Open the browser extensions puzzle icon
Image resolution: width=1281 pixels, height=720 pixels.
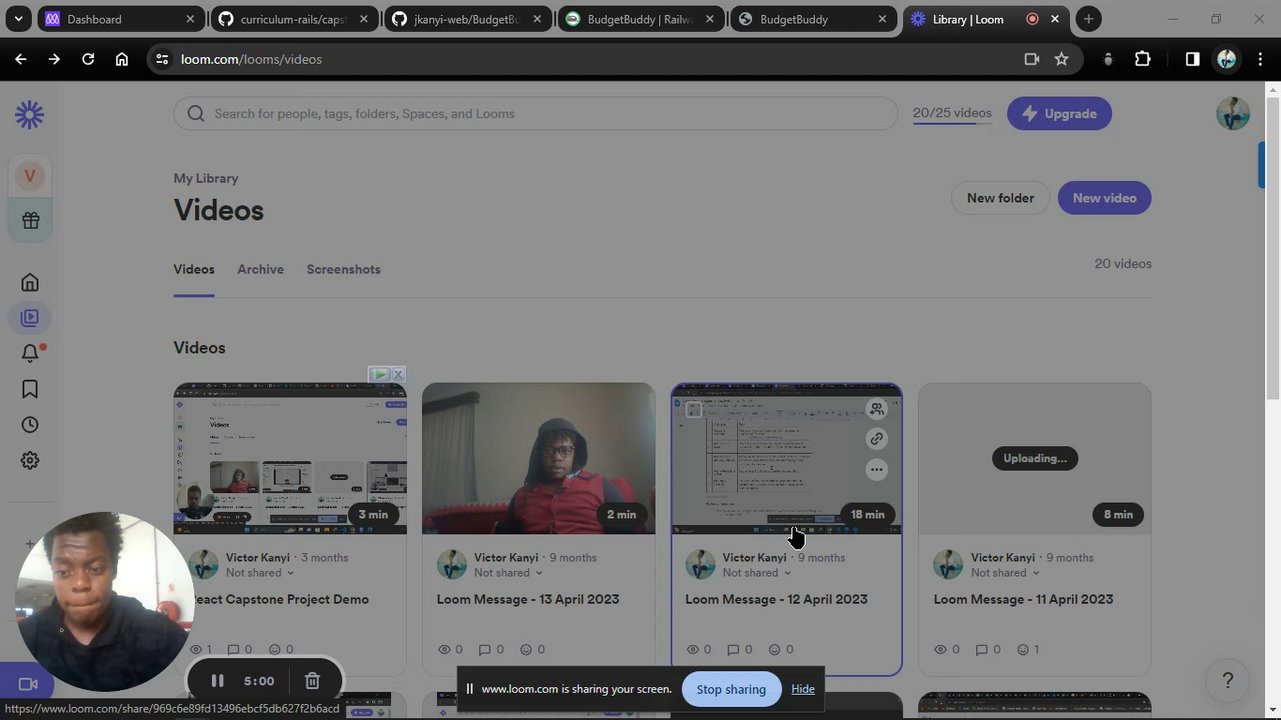click(x=1143, y=59)
